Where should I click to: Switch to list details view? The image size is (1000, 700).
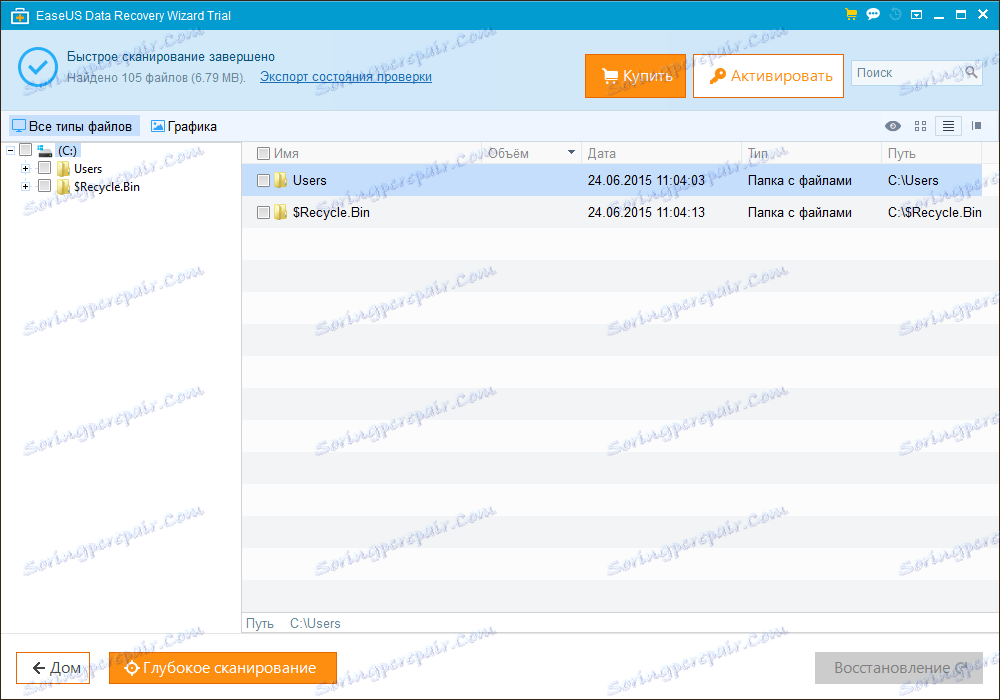click(948, 126)
